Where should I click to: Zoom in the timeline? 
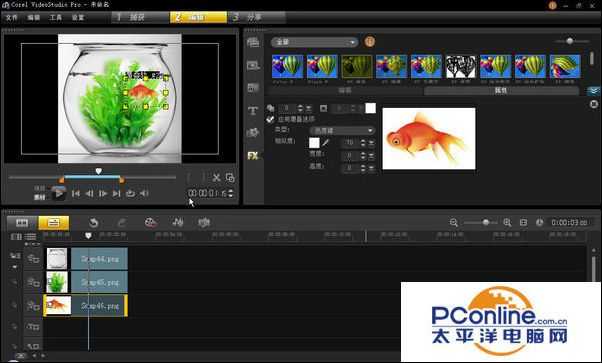tap(507, 222)
